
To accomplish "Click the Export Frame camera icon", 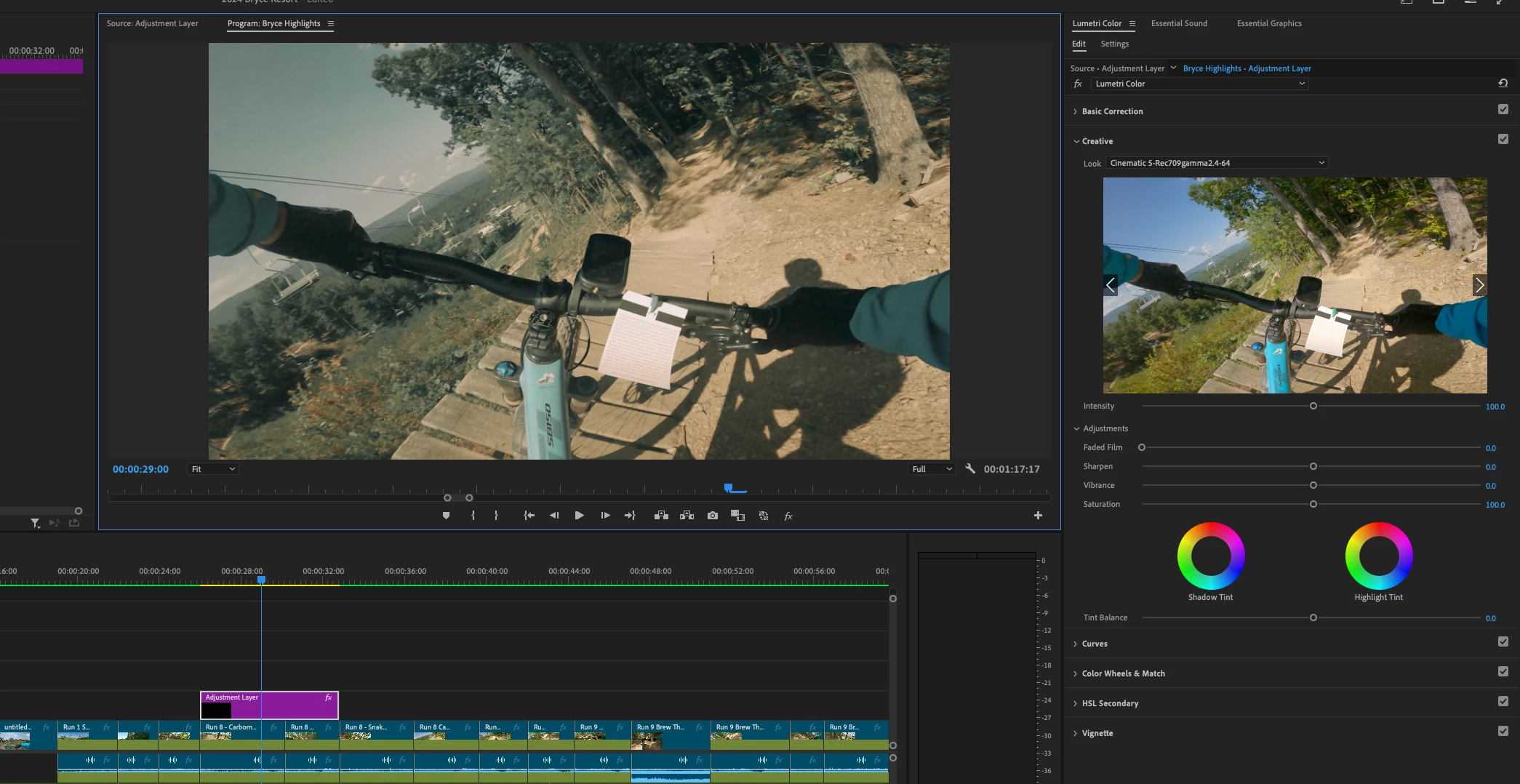I will point(713,516).
